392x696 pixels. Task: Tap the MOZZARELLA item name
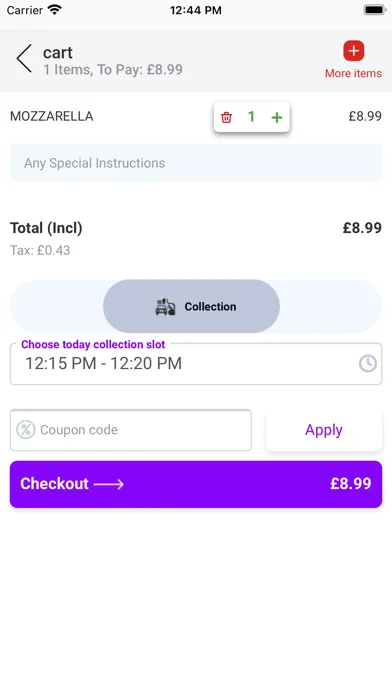(x=51, y=116)
